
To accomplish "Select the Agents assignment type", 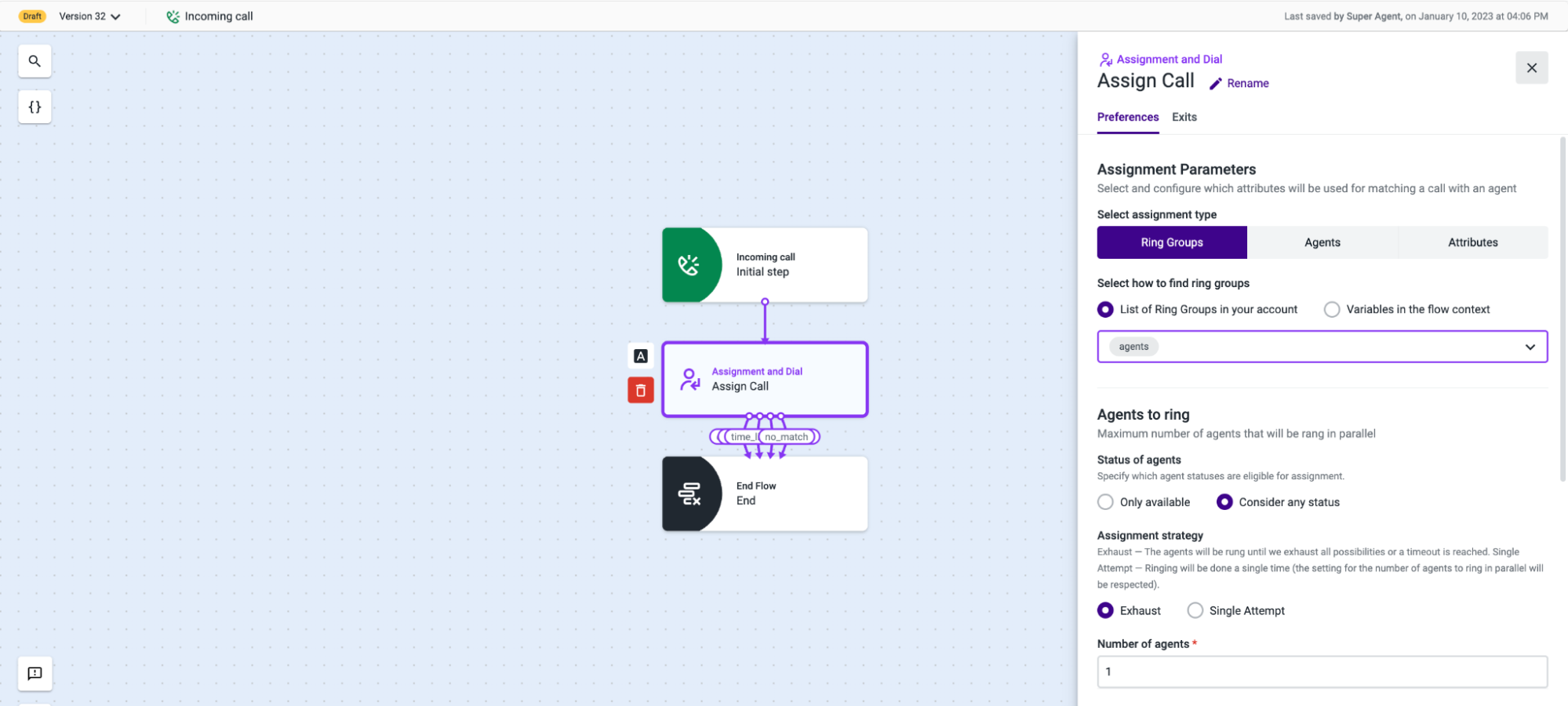I will pyautogui.click(x=1322, y=242).
